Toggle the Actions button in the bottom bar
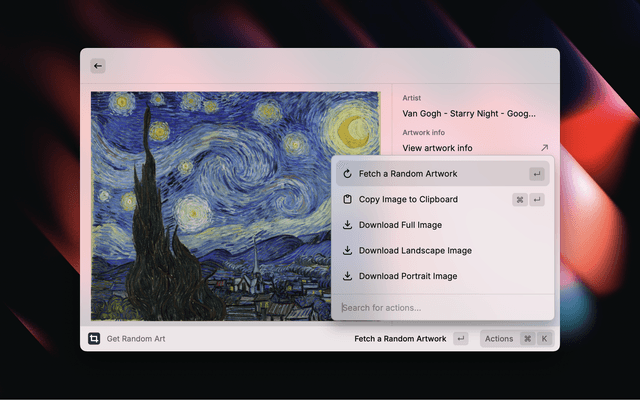This screenshot has width=640, height=400. (x=499, y=339)
